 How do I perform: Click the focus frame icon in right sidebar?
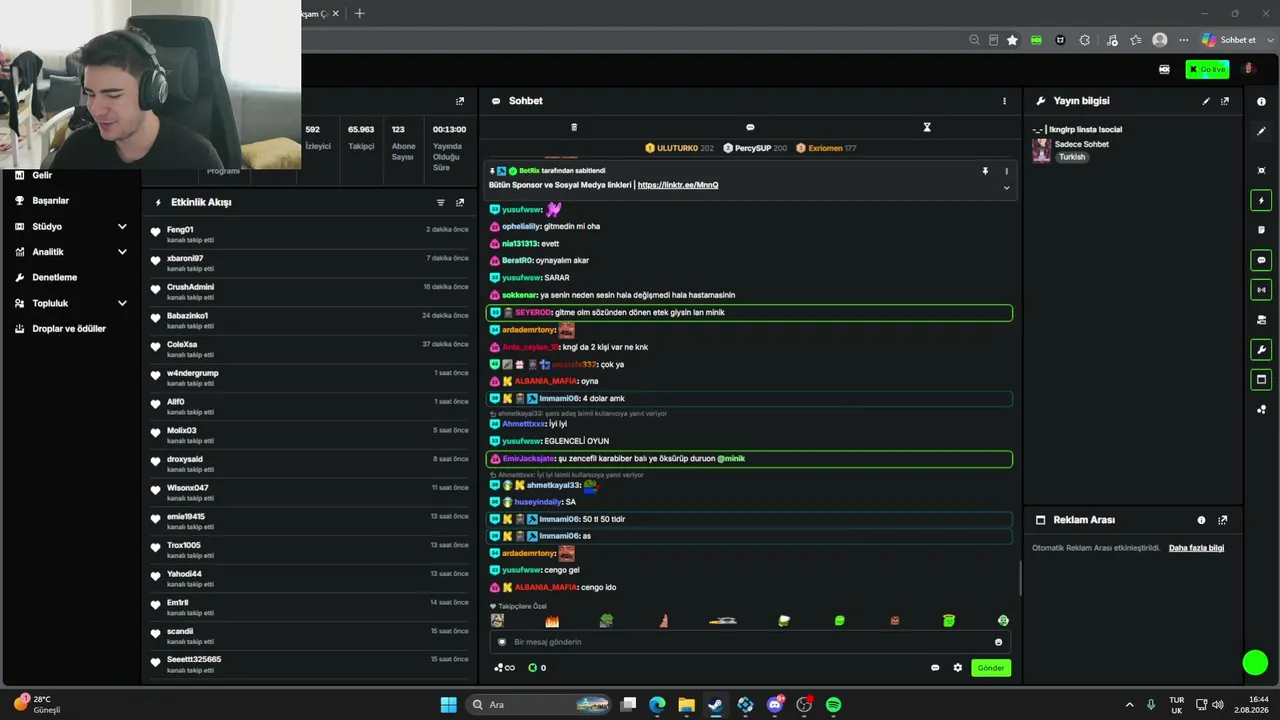coord(1261,170)
